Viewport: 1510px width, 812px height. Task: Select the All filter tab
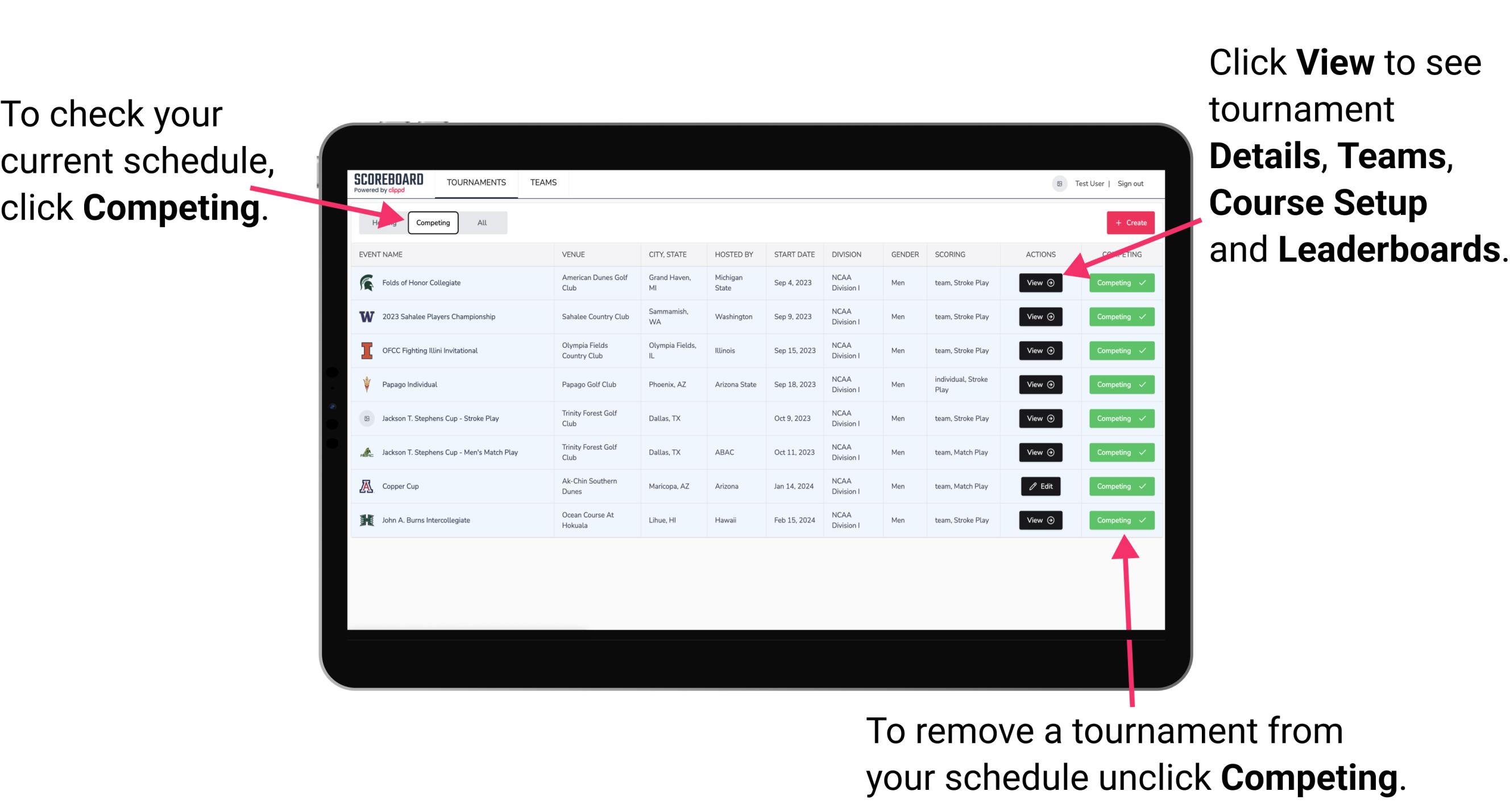[x=480, y=222]
